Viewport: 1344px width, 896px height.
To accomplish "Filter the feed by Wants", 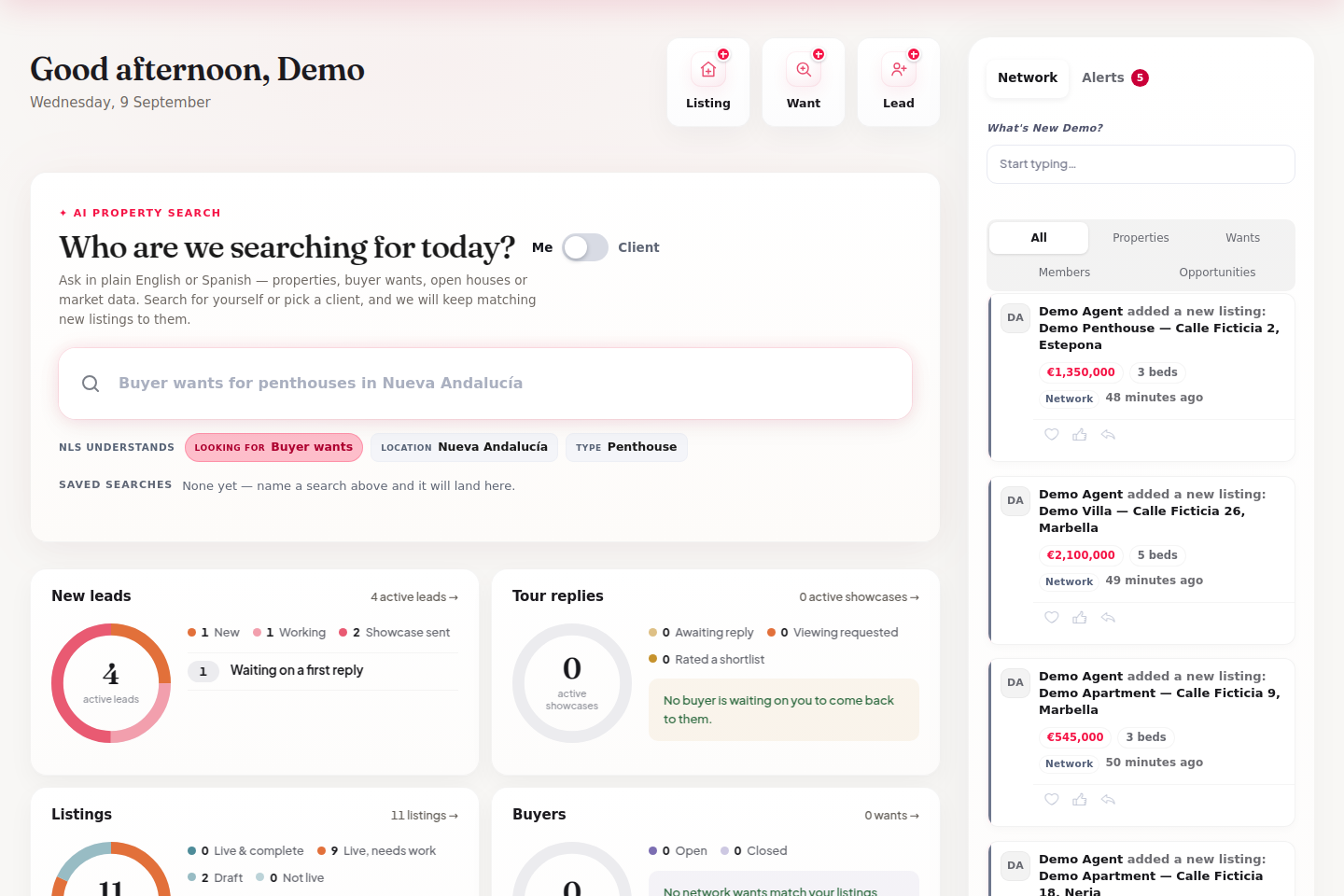I will 1242,238.
